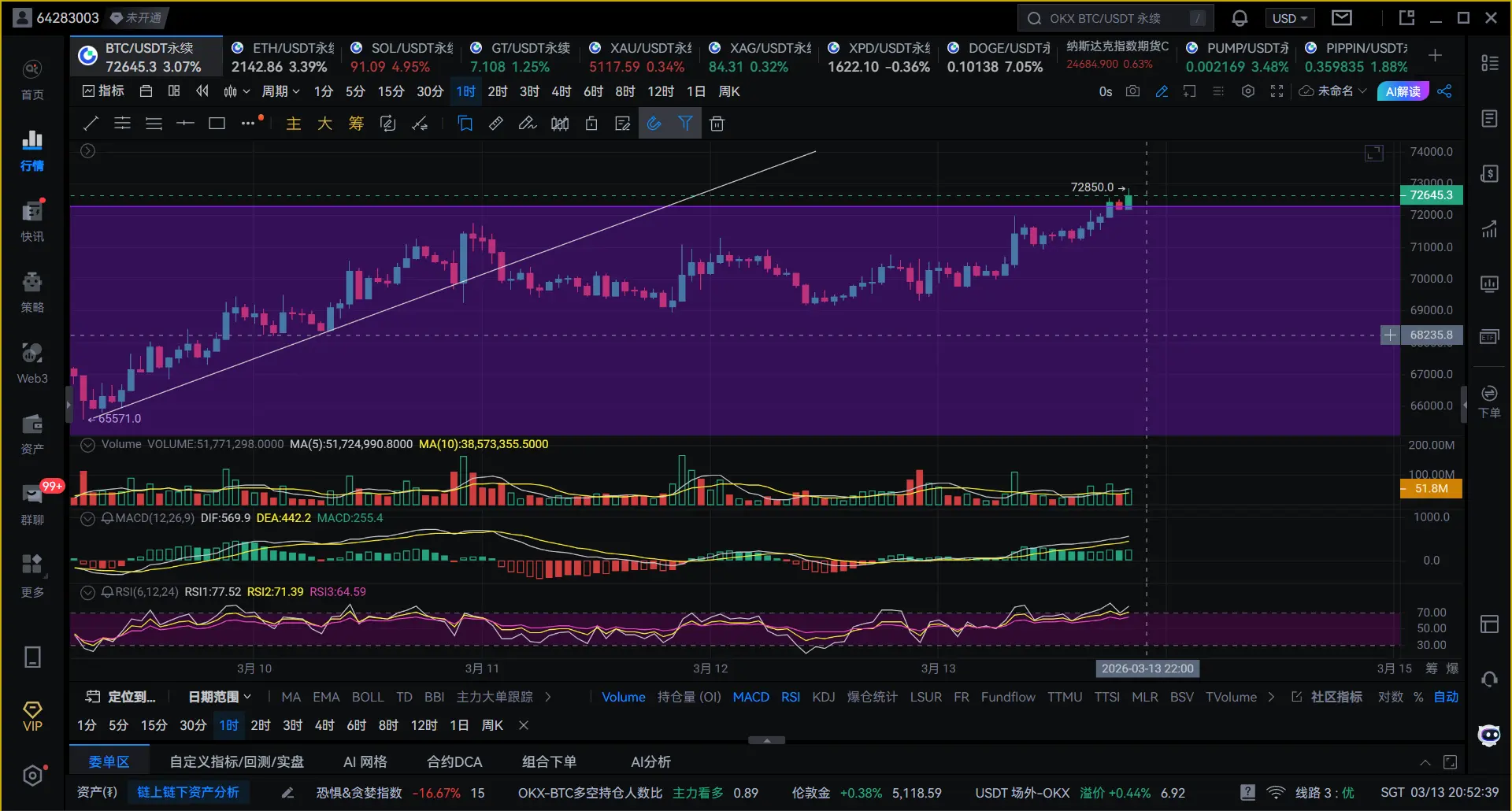
Task: Collapse the chart header circle arrow
Action: tap(88, 150)
